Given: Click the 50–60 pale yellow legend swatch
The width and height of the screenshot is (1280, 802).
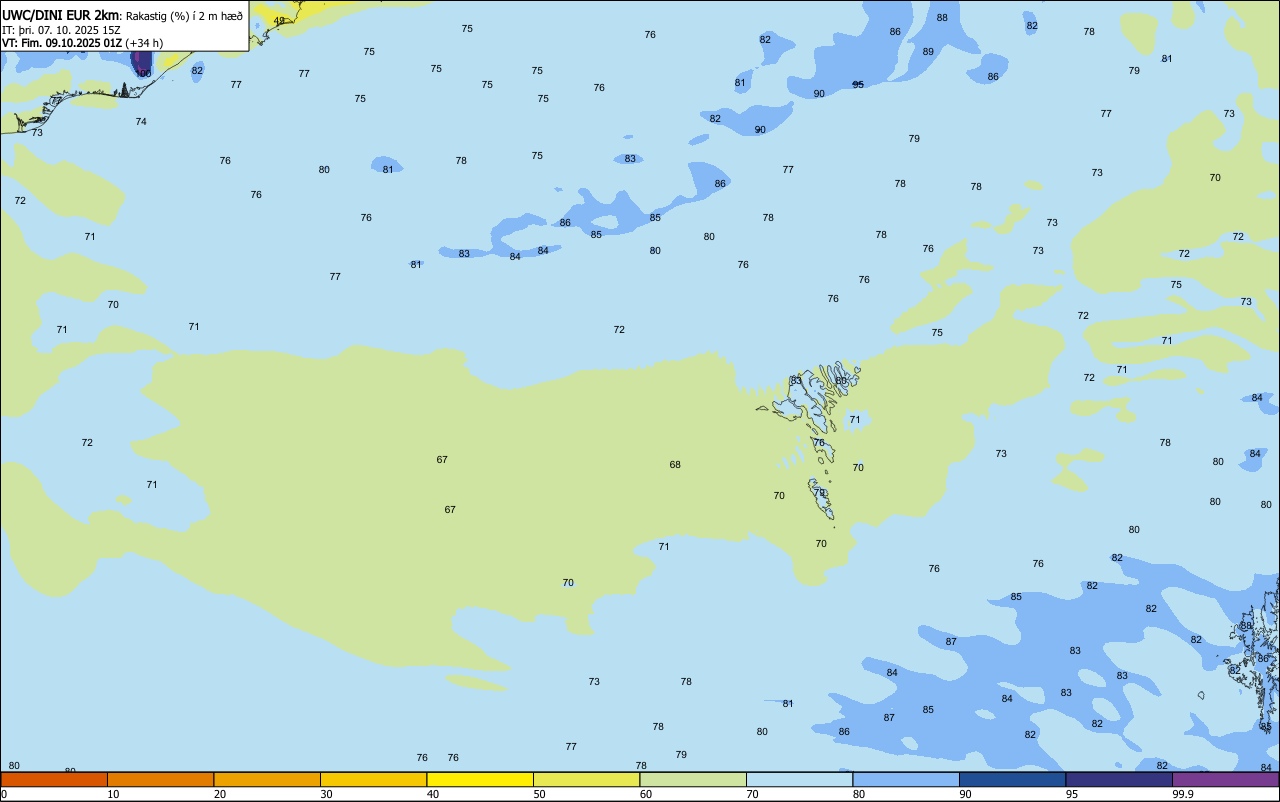Looking at the screenshot, I should tap(586, 779).
